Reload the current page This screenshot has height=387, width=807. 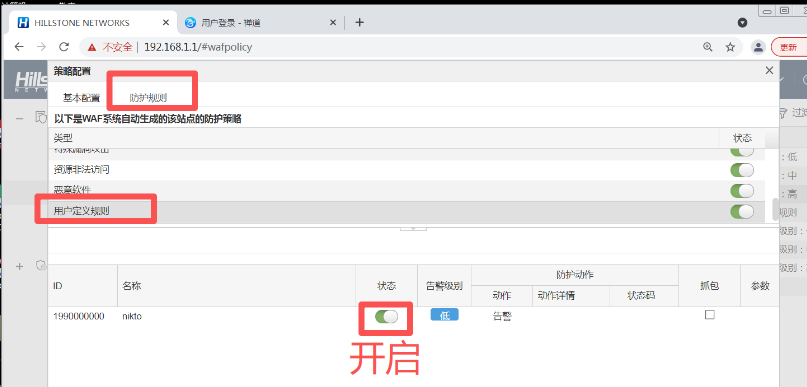[64, 47]
